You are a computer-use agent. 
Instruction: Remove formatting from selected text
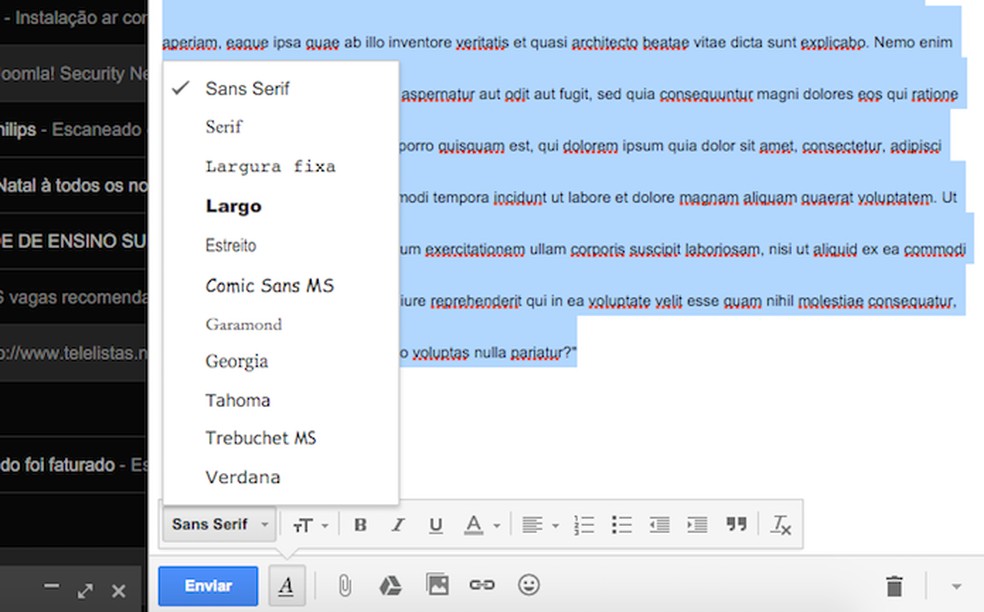pos(781,524)
